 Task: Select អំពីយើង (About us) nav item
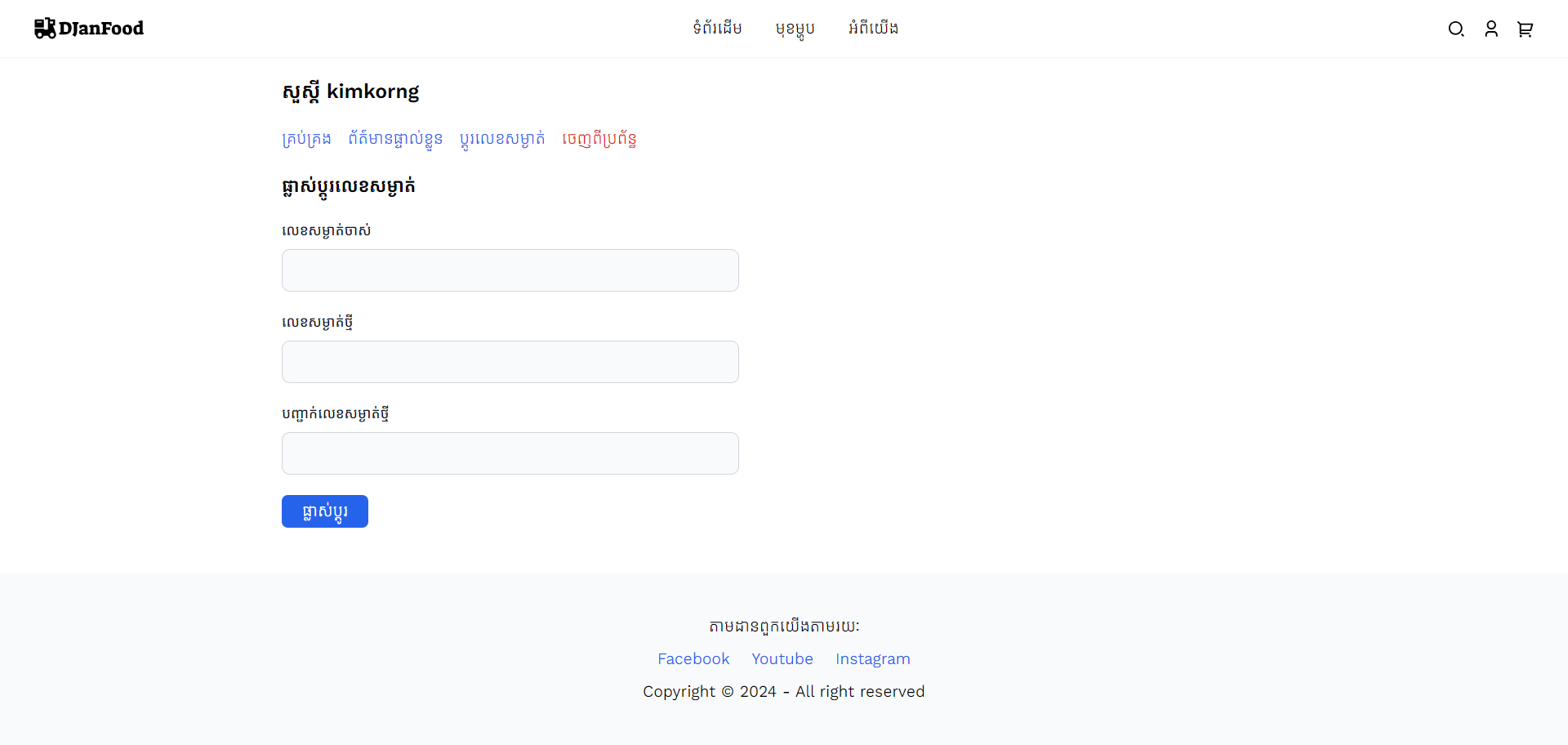(x=873, y=29)
